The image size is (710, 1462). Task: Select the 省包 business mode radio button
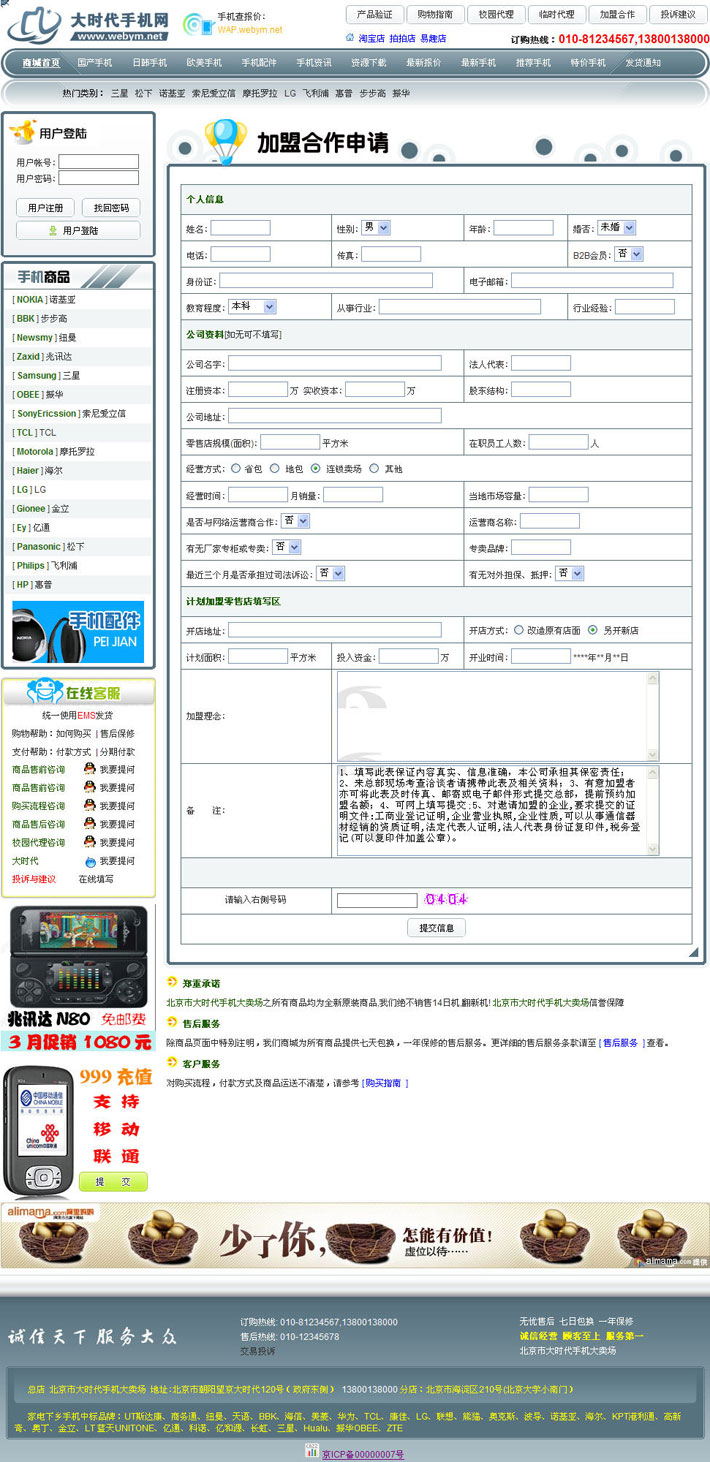coord(236,468)
